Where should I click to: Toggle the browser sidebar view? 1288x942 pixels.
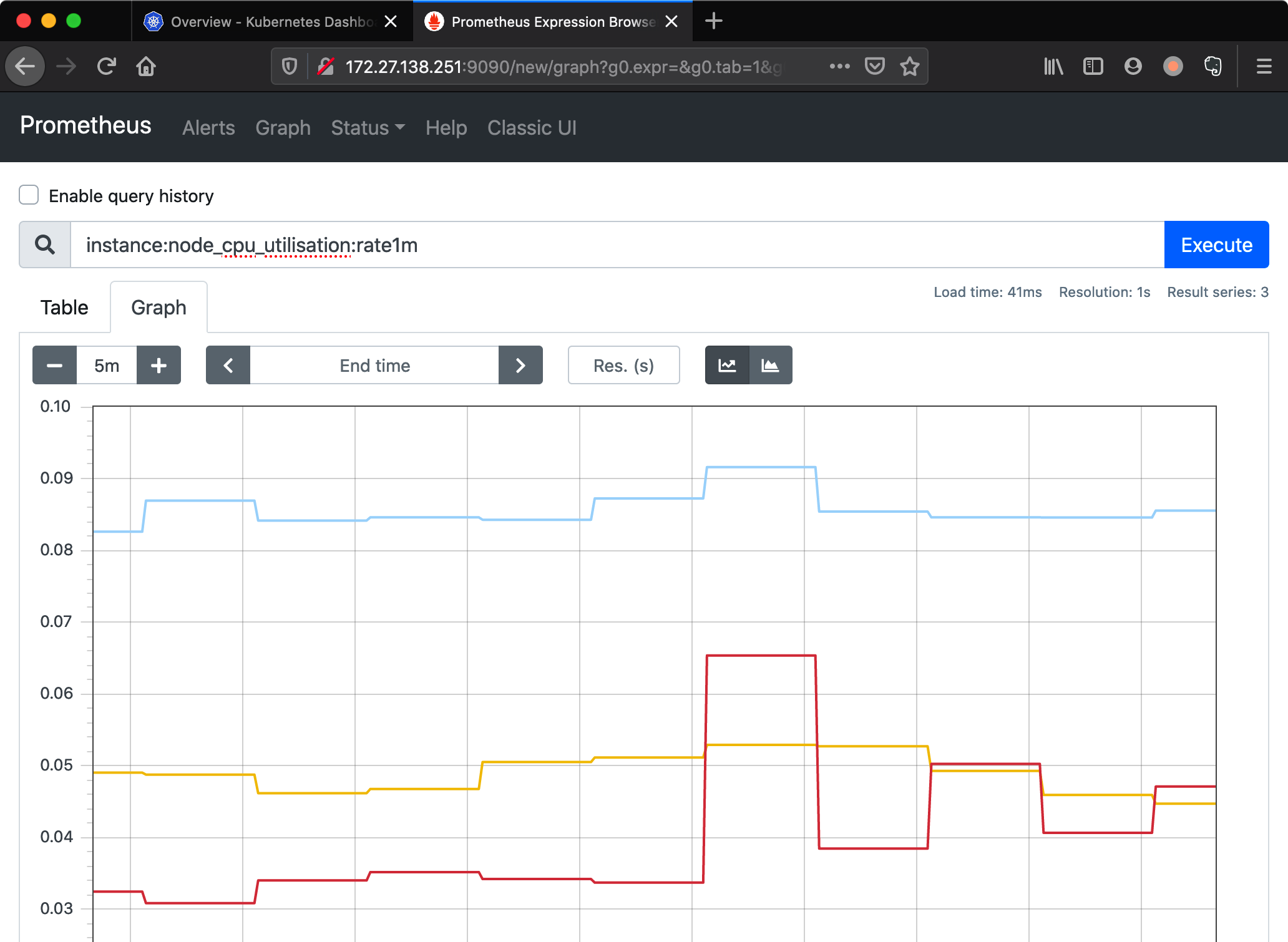[1093, 66]
